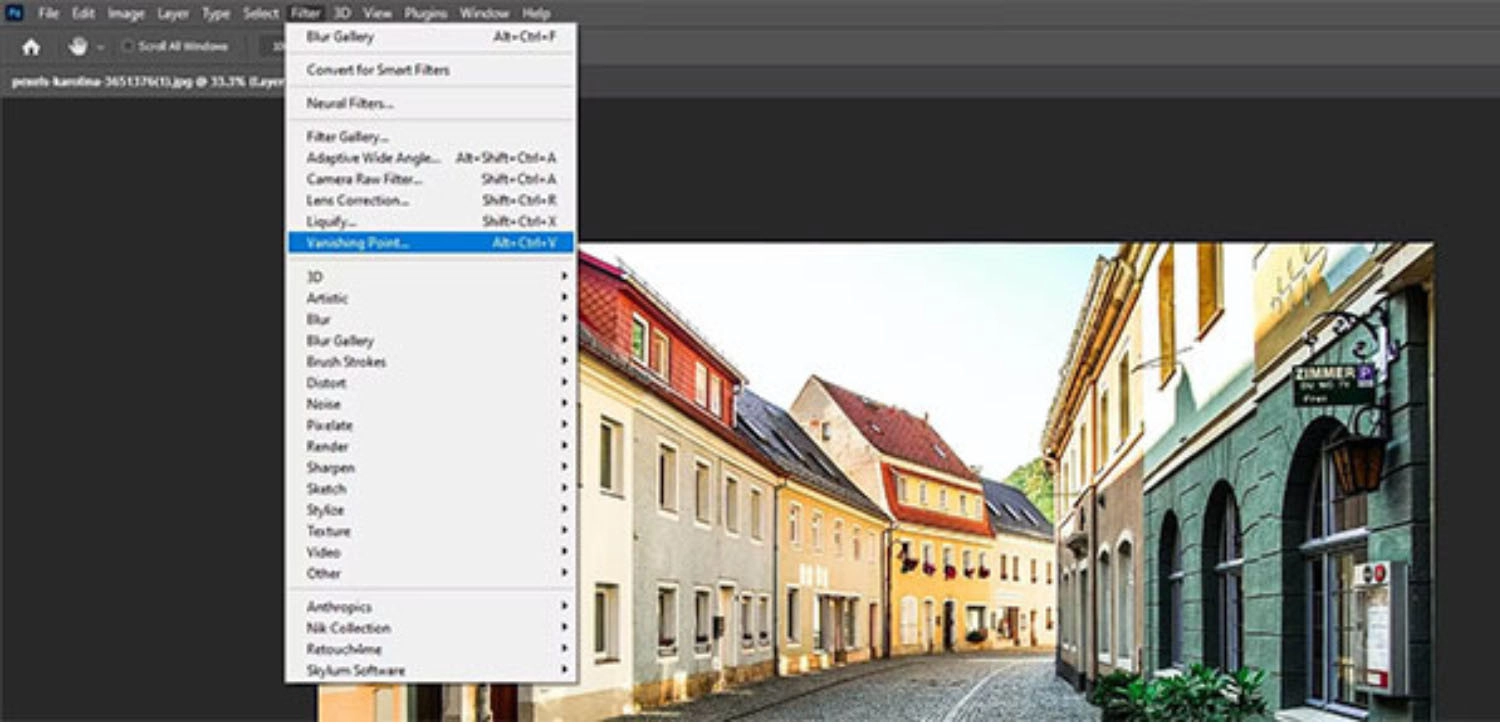Screen dimensions: 1500x724
Task: Choose Blur Gallery at top of Filter menu
Action: click(431, 37)
